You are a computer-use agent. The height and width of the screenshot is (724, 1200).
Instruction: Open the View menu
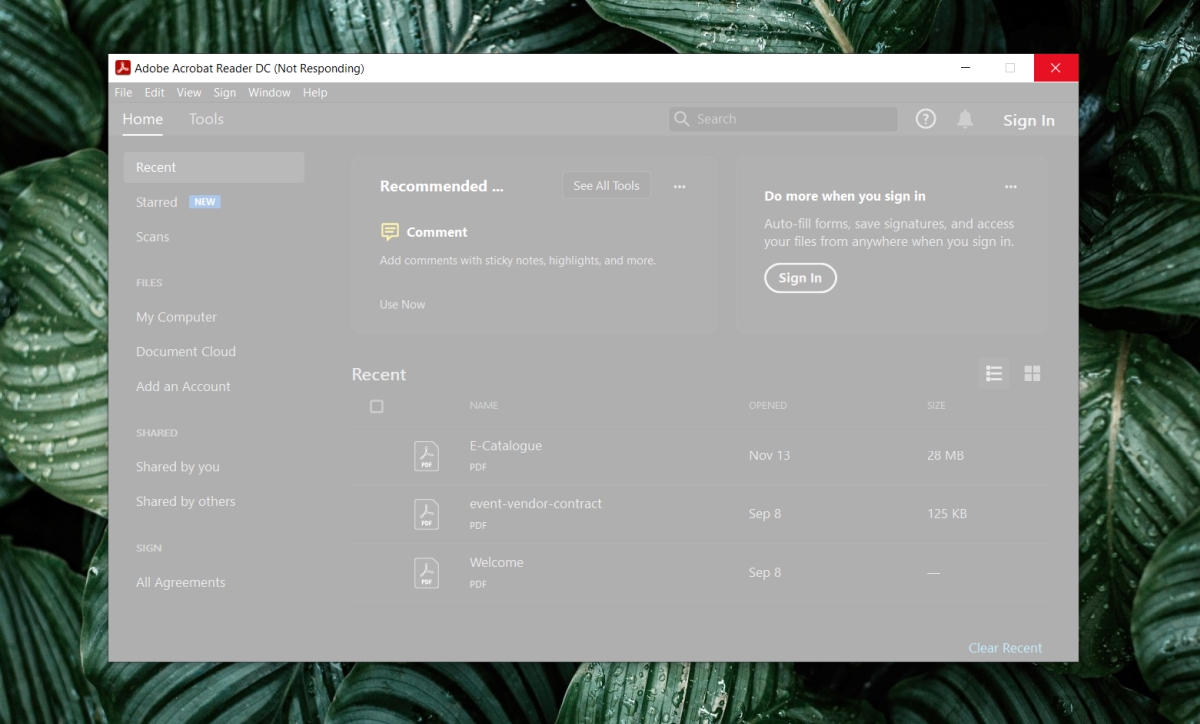coord(189,92)
